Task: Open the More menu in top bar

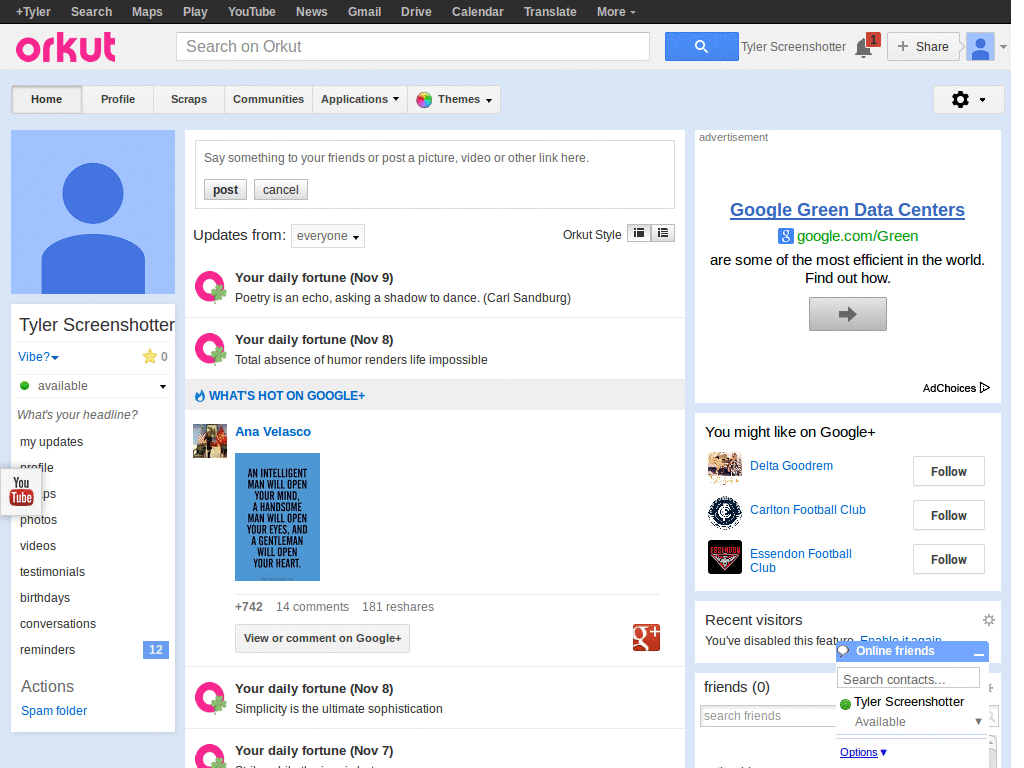Action: tap(616, 12)
